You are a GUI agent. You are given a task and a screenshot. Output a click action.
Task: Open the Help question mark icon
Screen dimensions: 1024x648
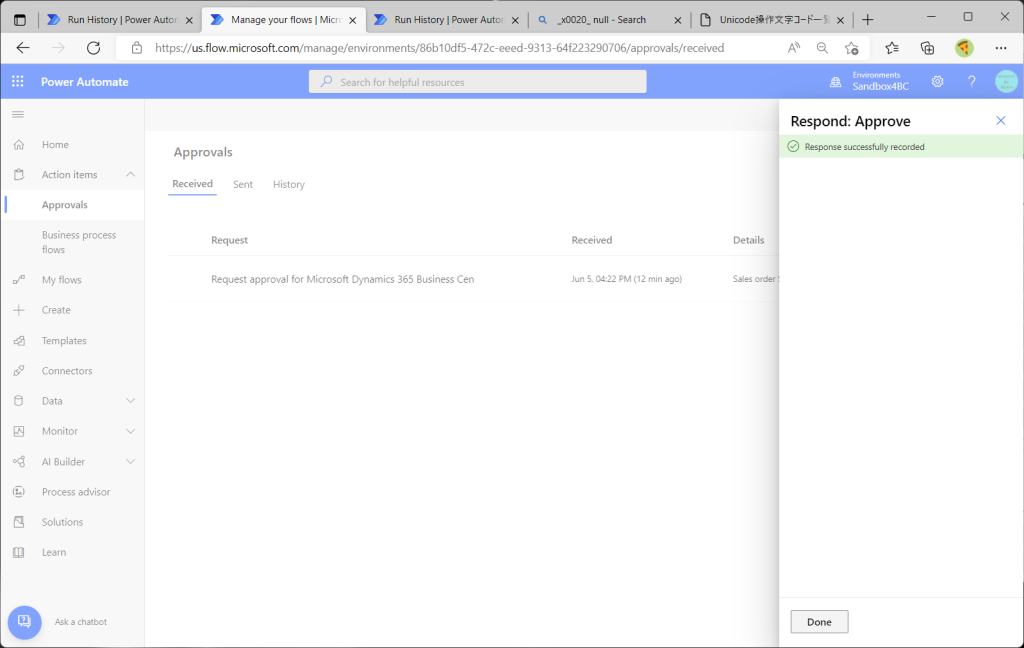972,82
